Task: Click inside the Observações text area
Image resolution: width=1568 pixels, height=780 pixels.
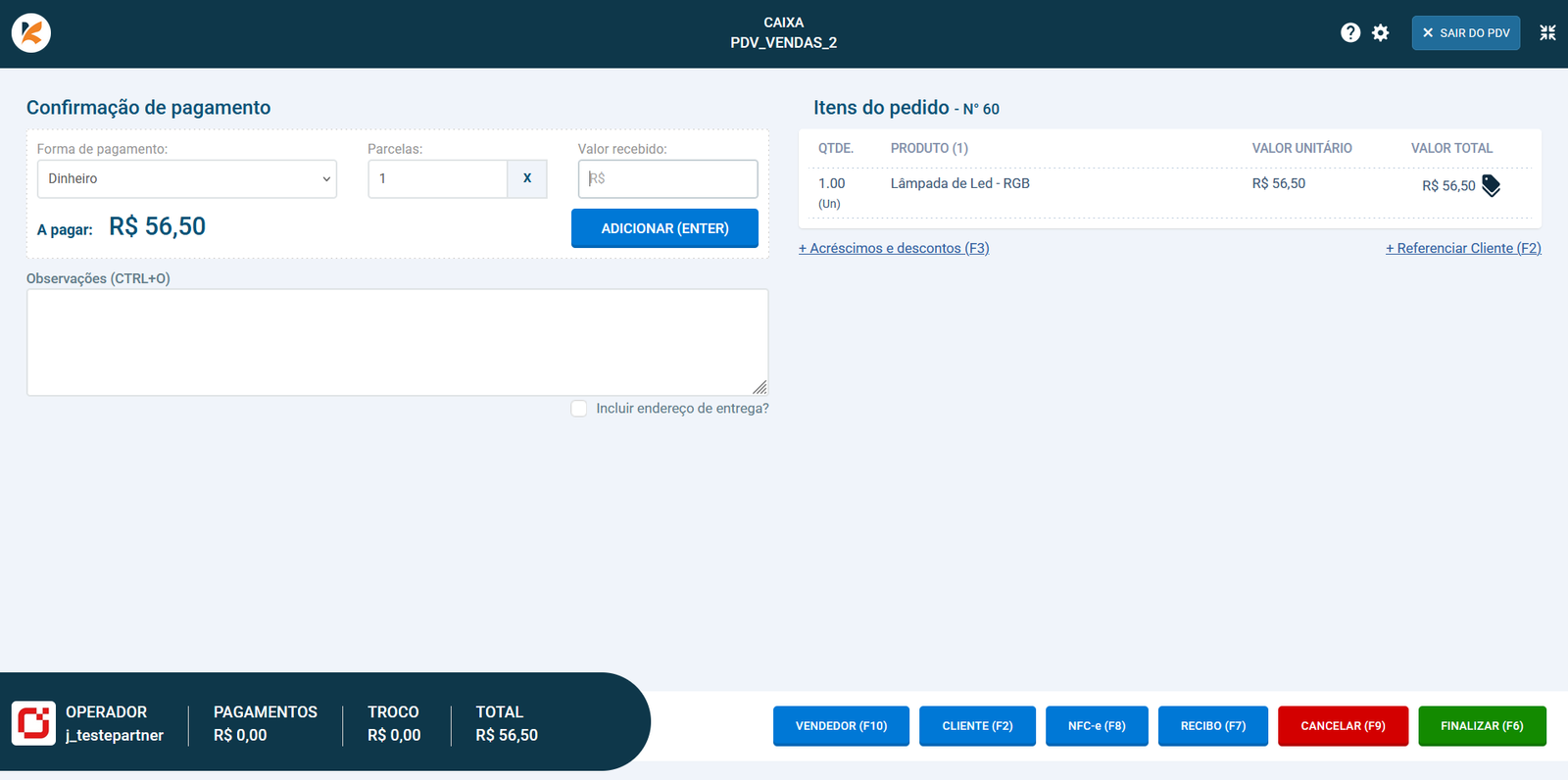Action: pos(397,342)
